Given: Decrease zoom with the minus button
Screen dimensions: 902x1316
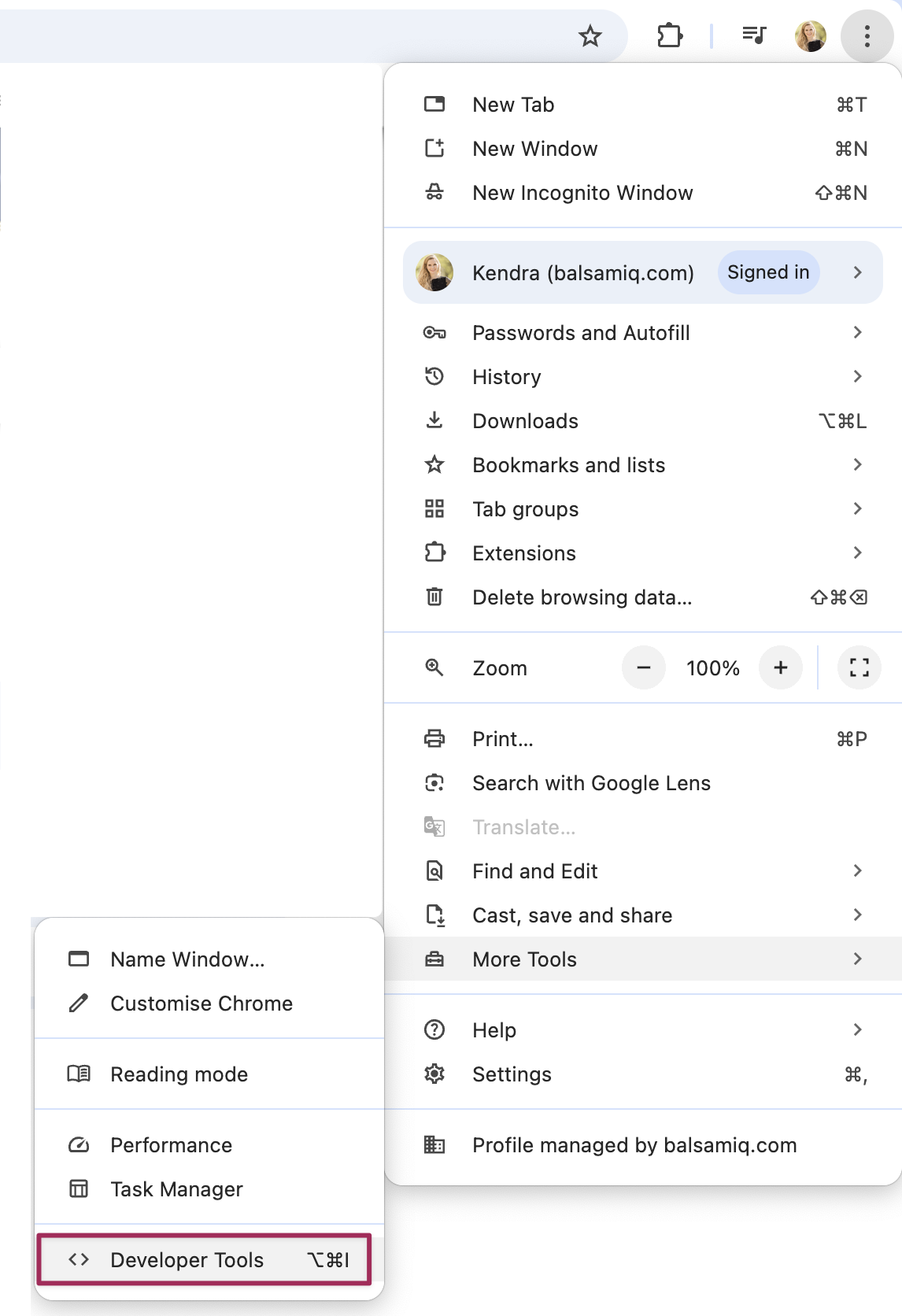Looking at the screenshot, I should click(644, 667).
